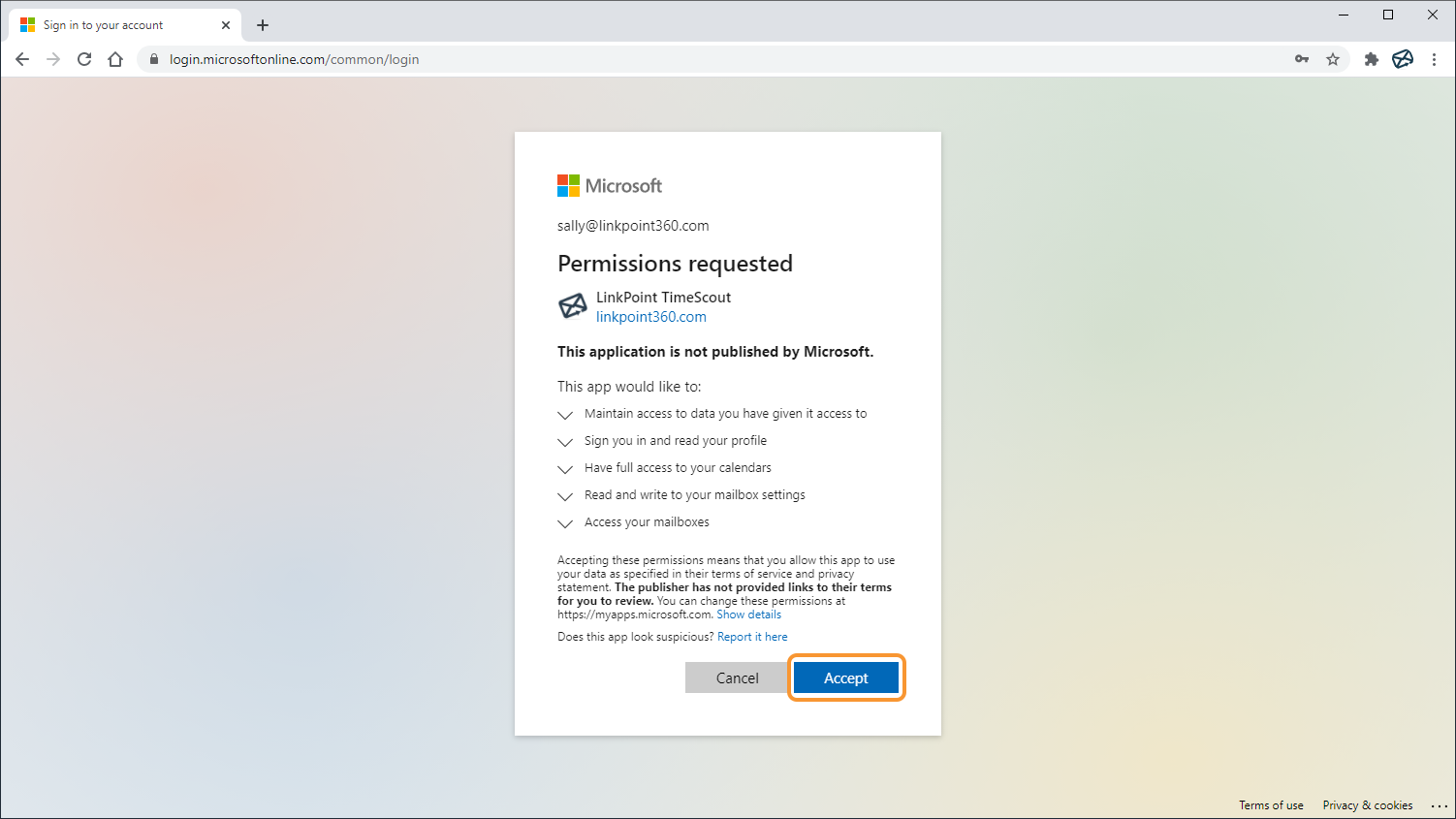1456x819 pixels.
Task: Click 'LinkPoint TimeScout' app name
Action: [x=663, y=298]
